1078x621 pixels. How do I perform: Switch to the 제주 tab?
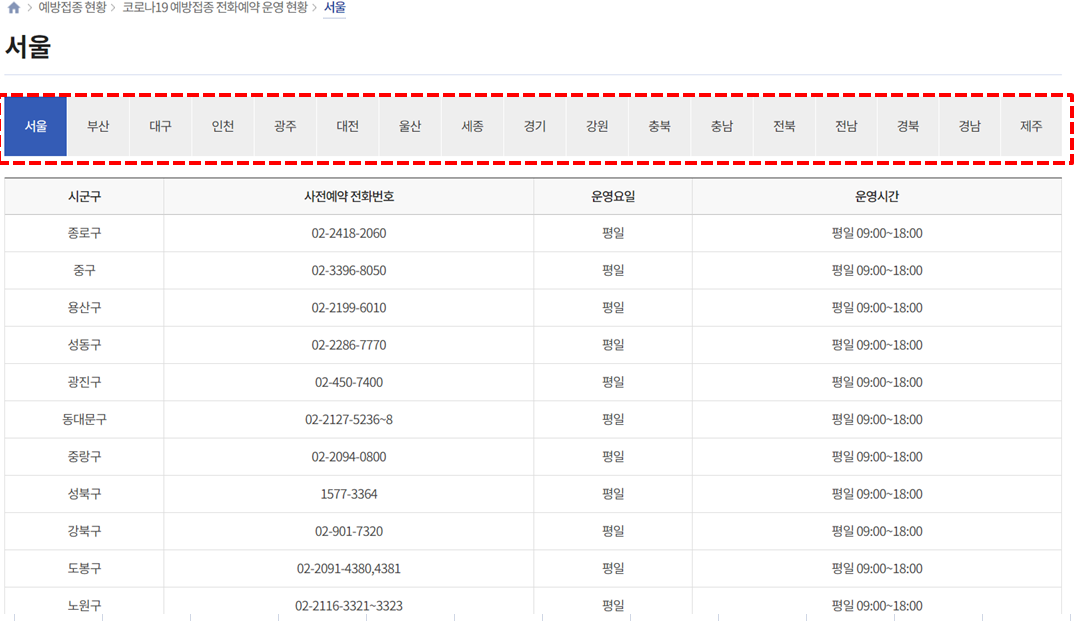coord(1031,127)
